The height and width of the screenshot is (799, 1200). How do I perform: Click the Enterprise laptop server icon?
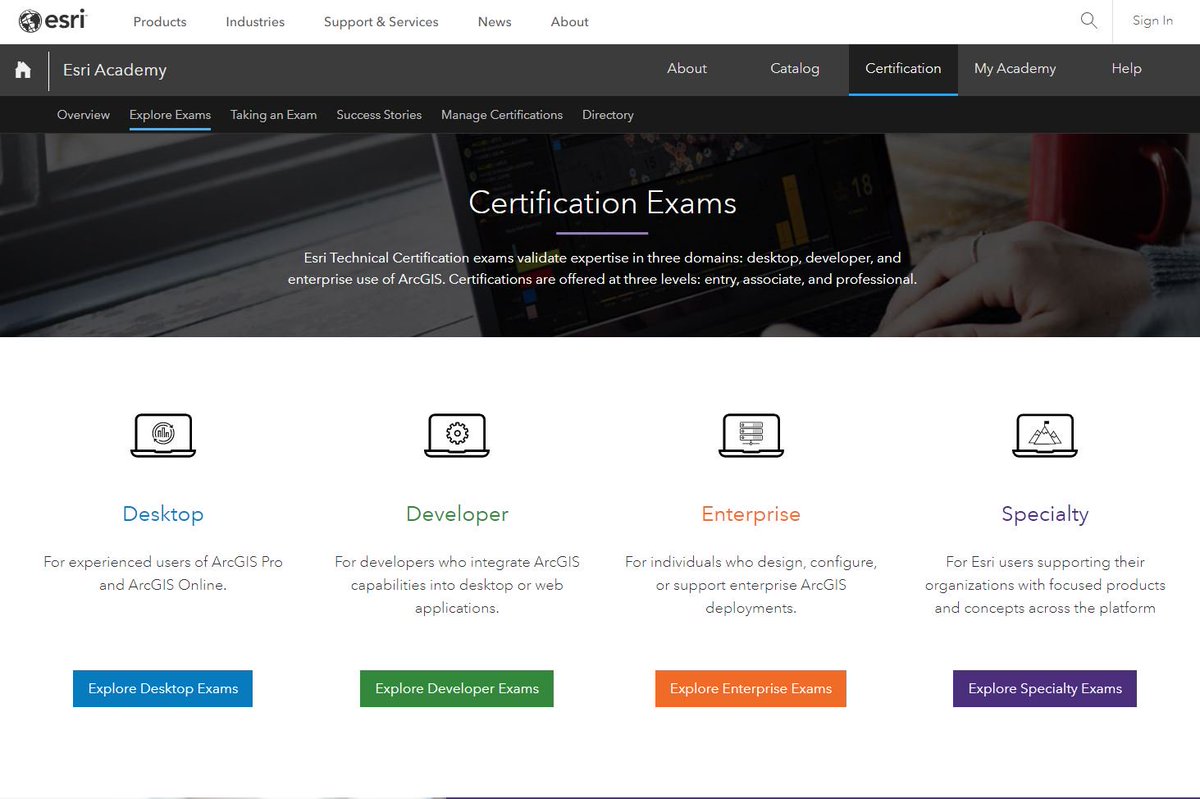(751, 435)
